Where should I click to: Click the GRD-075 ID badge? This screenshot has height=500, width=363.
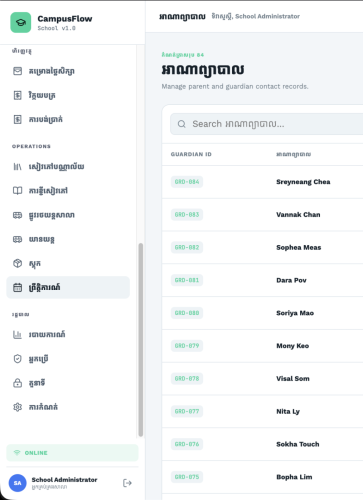click(187, 477)
